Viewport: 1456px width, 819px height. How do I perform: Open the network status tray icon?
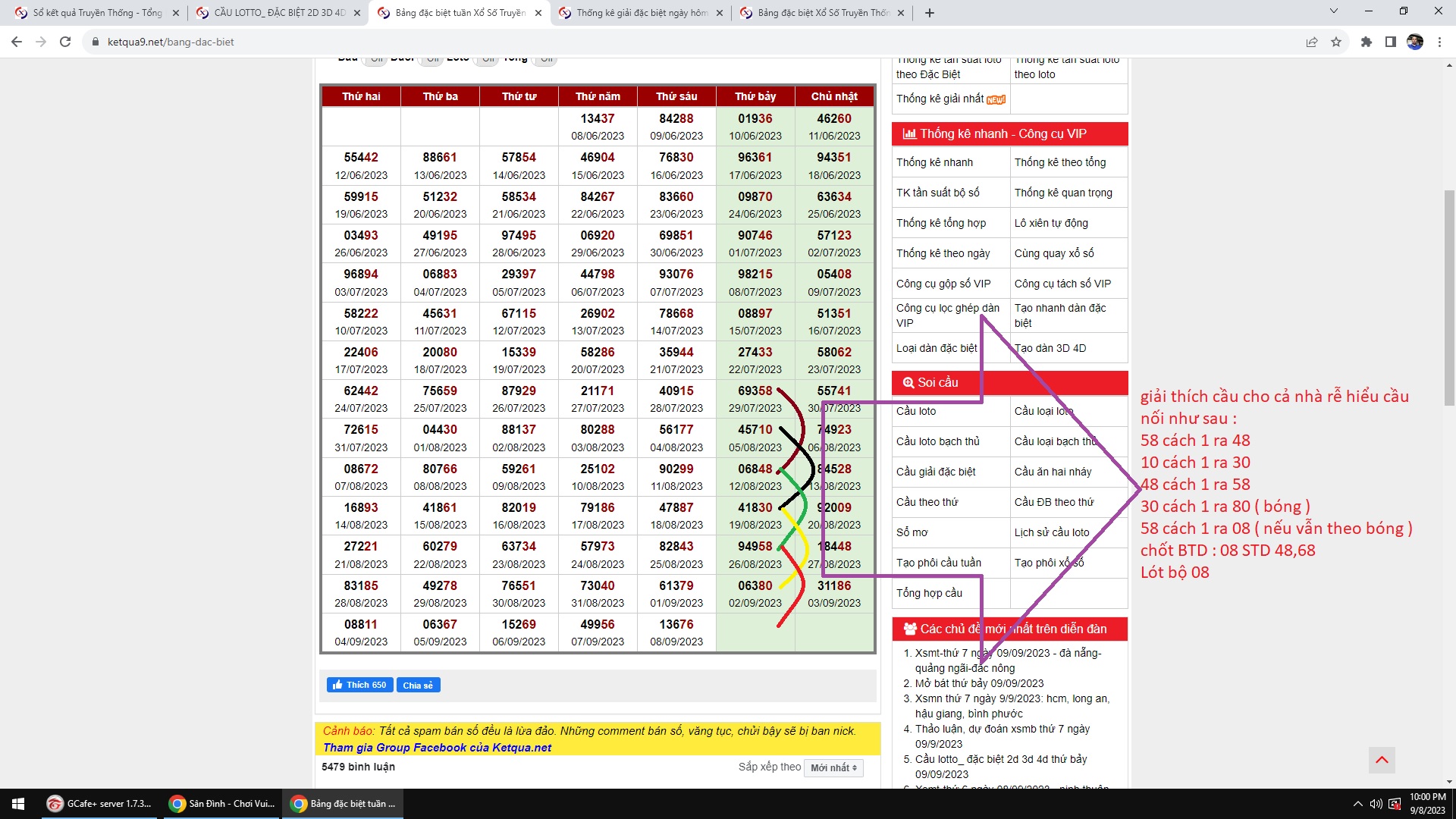(1395, 804)
